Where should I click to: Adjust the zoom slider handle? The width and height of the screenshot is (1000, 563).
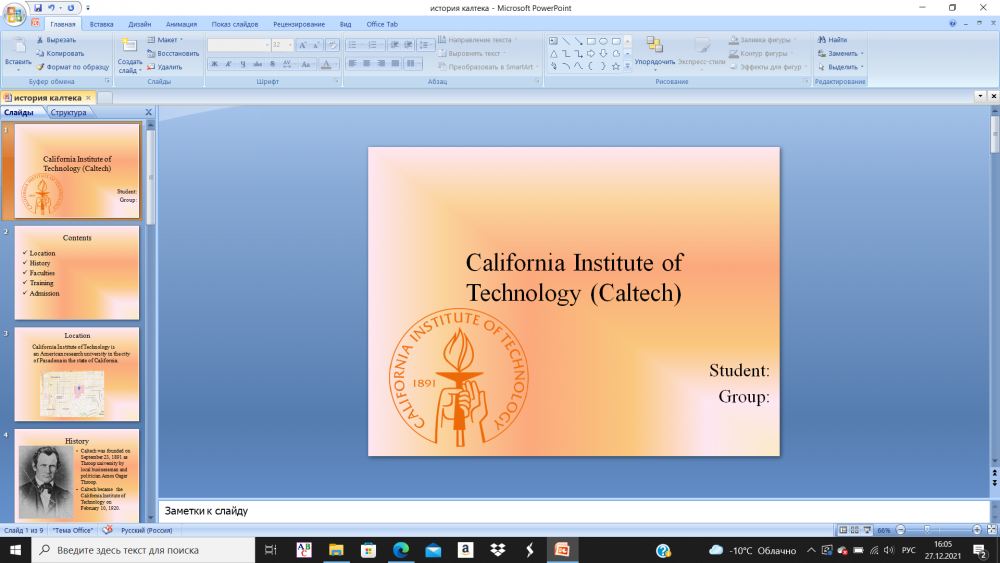[927, 530]
